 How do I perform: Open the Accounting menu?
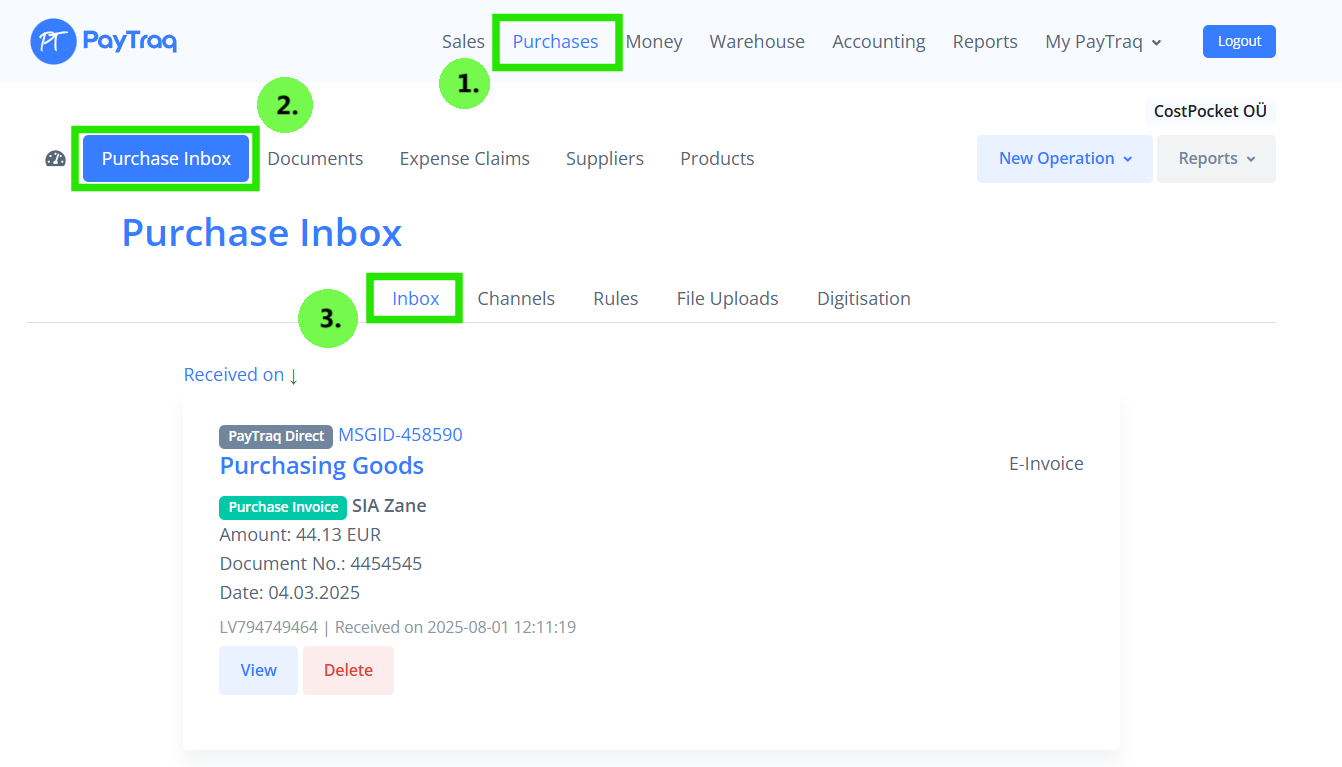pos(879,42)
